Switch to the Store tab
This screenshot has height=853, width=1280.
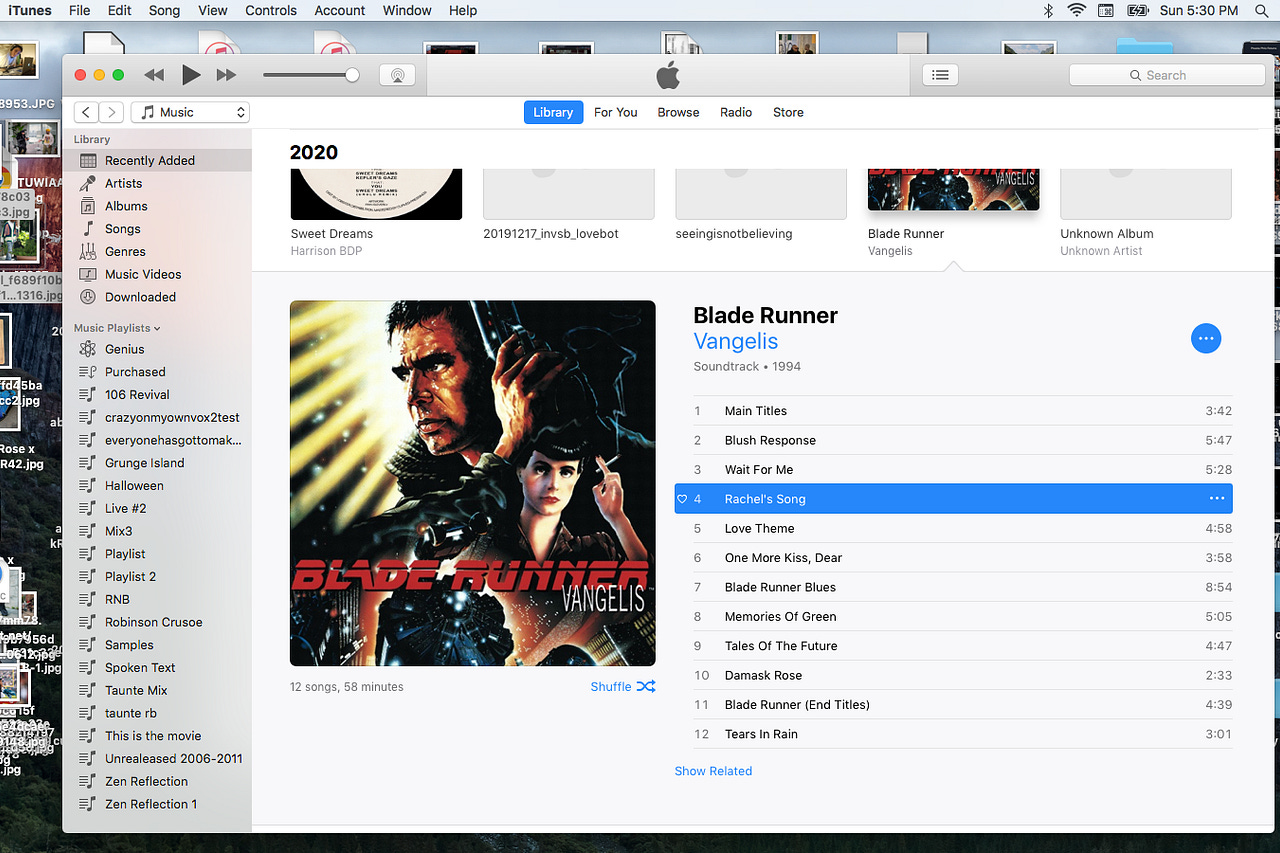[x=788, y=112]
